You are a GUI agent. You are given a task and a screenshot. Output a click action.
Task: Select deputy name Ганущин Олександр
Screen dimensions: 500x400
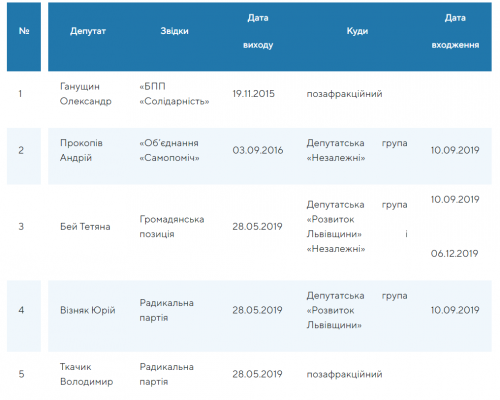86,94
